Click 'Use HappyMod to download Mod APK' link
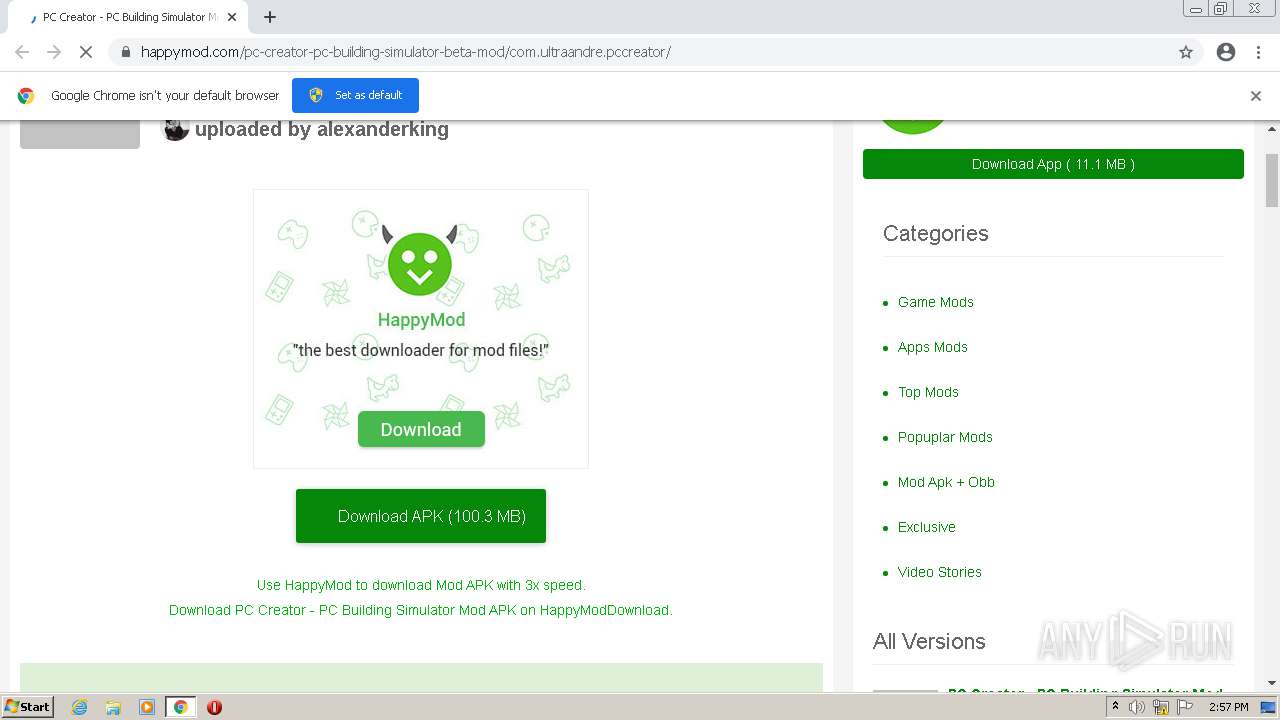The height and width of the screenshot is (720, 1280). point(421,585)
